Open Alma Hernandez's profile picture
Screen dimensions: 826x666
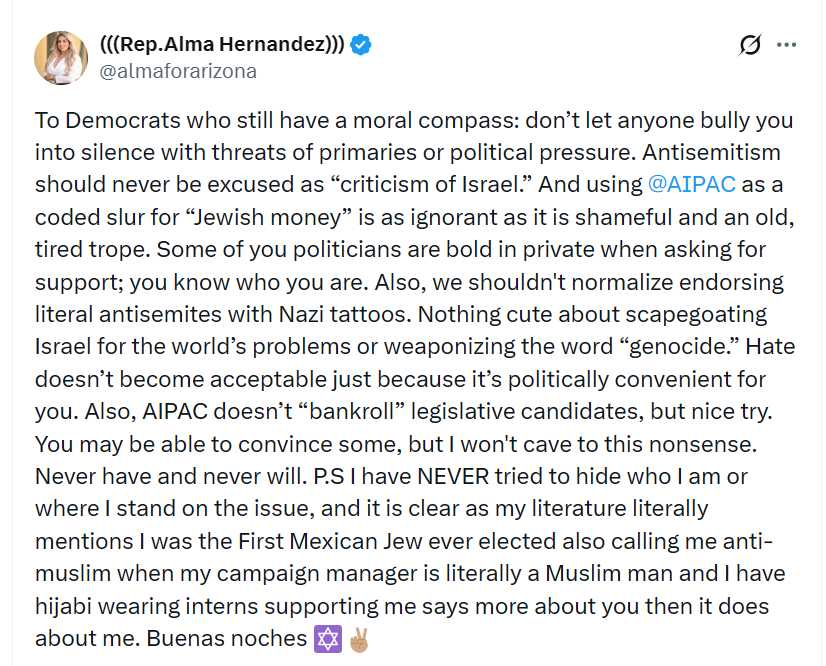[x=59, y=57]
